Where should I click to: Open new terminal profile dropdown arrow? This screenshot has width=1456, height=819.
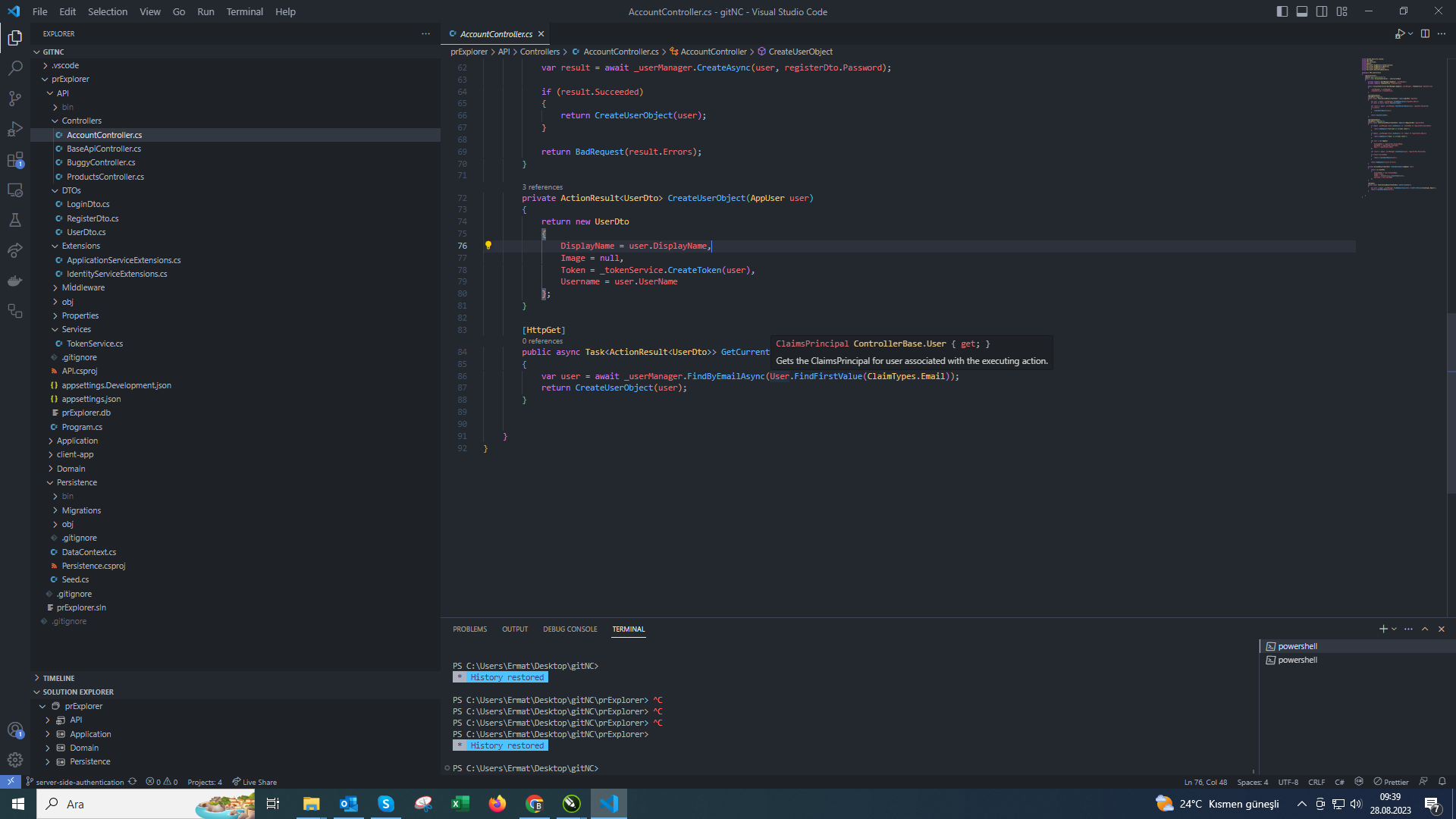pyautogui.click(x=1394, y=629)
